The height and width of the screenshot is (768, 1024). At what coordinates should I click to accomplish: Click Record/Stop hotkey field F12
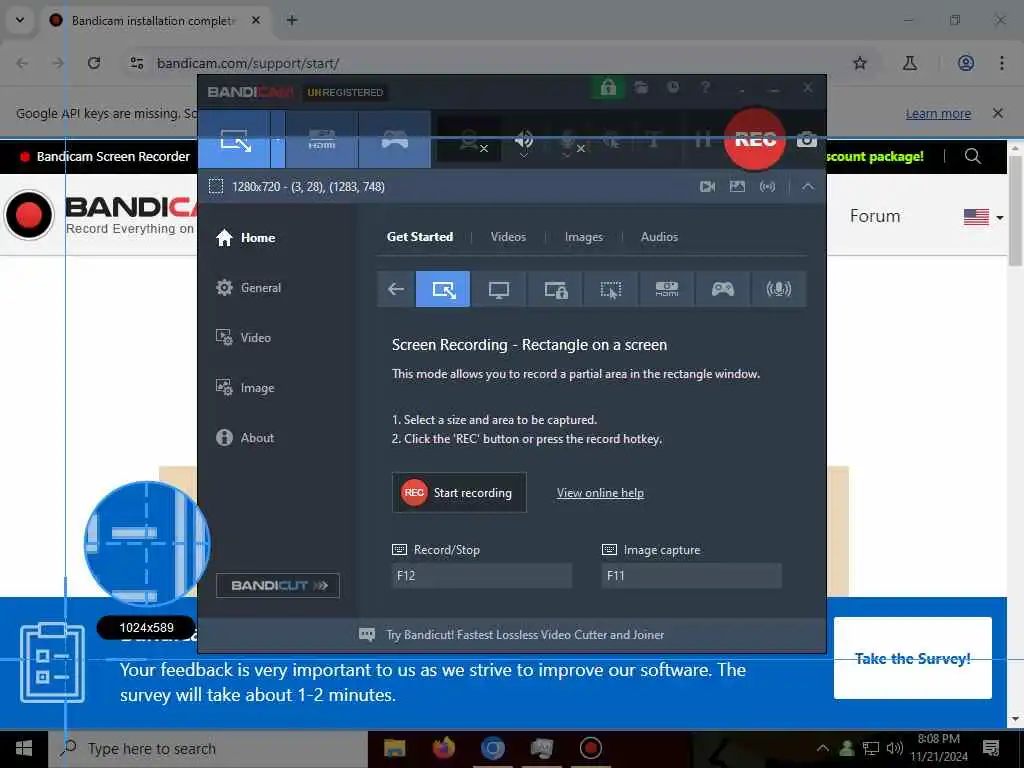[x=482, y=576]
